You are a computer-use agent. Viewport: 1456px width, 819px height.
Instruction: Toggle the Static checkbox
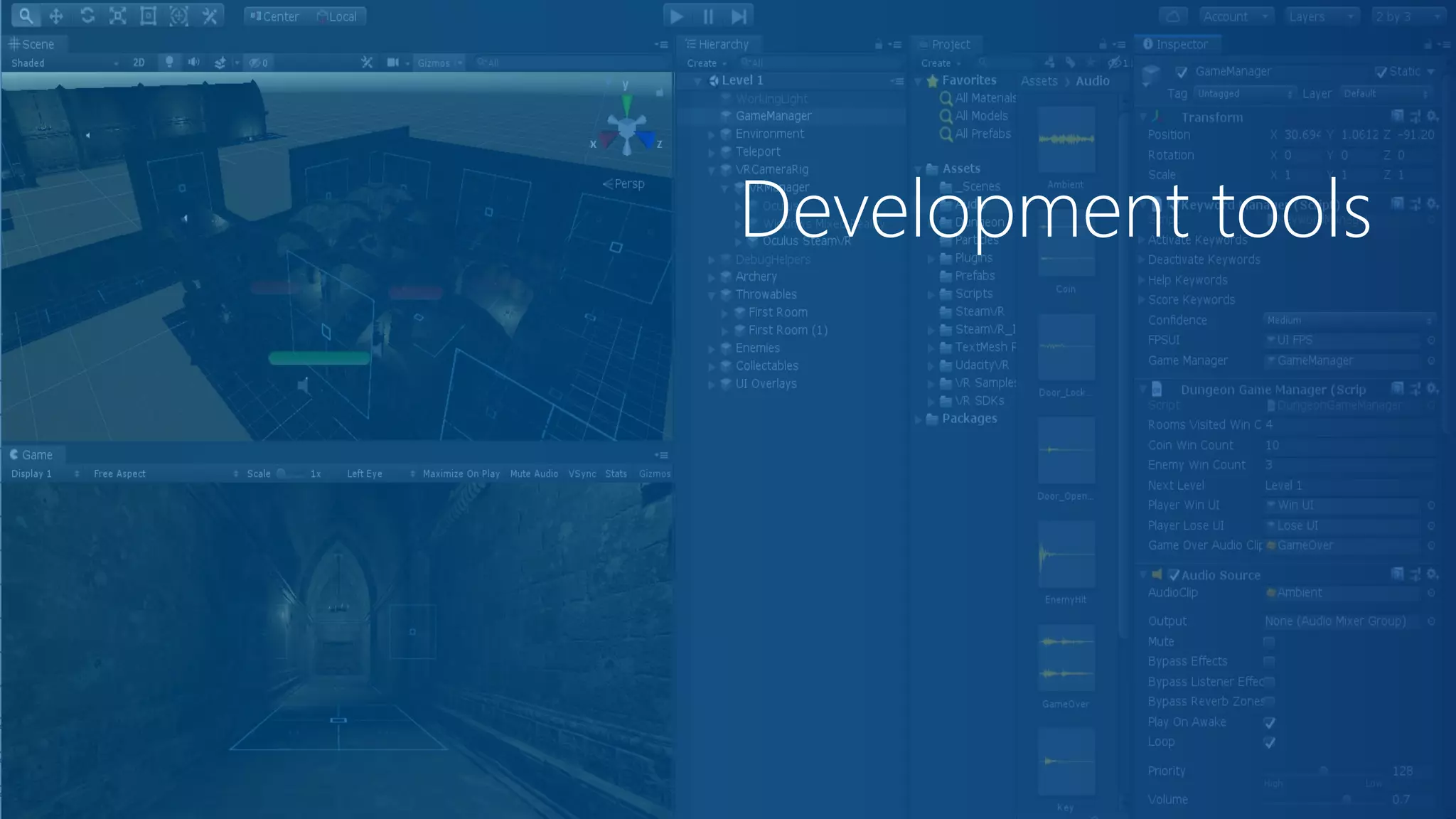tap(1381, 72)
